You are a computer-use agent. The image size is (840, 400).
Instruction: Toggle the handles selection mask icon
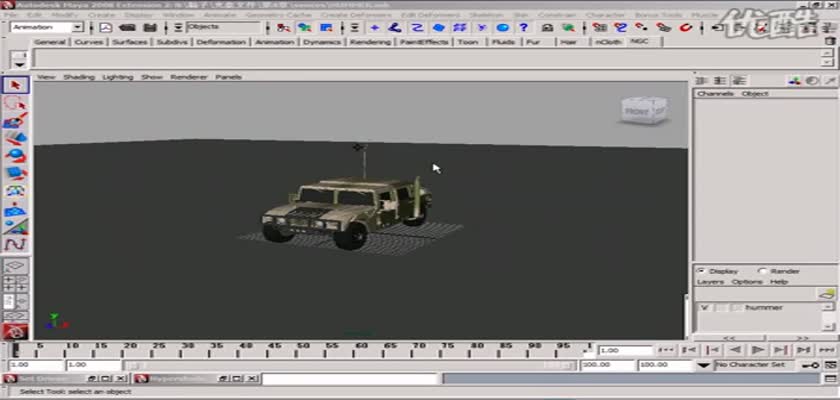[x=374, y=27]
